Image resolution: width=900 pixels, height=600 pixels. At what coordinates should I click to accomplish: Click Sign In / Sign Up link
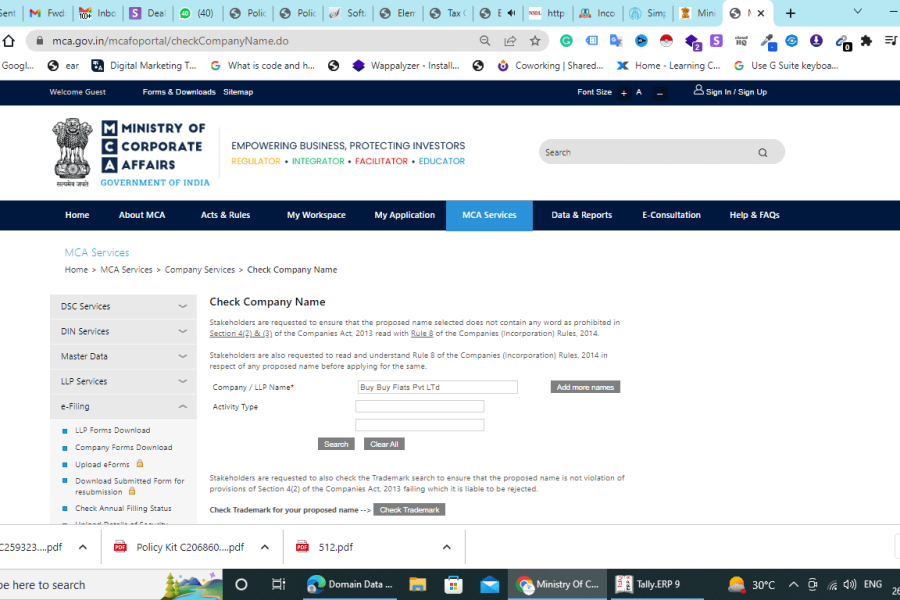click(731, 92)
